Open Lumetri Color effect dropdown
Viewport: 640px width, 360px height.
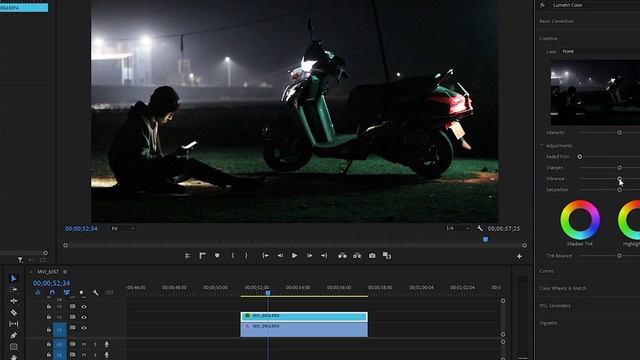[x=595, y=5]
